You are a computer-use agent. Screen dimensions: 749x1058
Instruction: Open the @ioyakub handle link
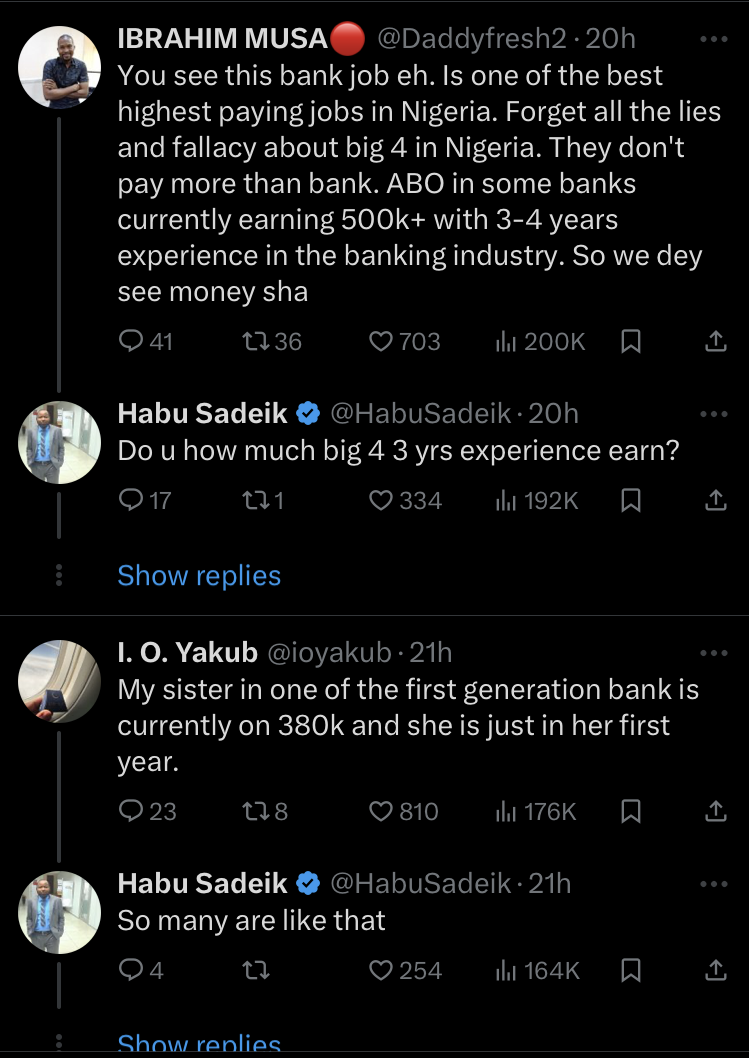[329, 652]
